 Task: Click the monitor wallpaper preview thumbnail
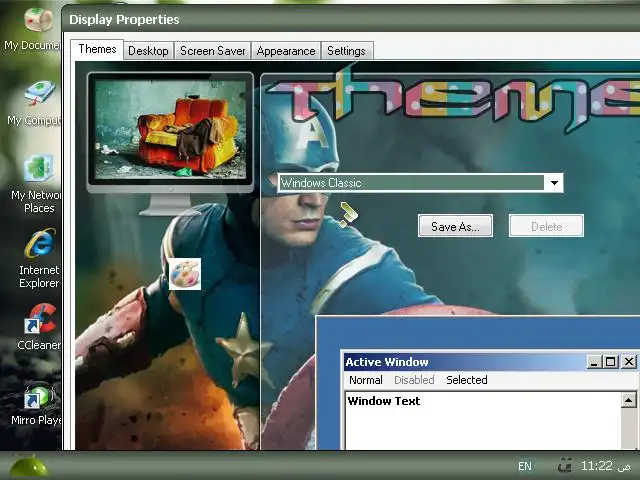(x=171, y=129)
